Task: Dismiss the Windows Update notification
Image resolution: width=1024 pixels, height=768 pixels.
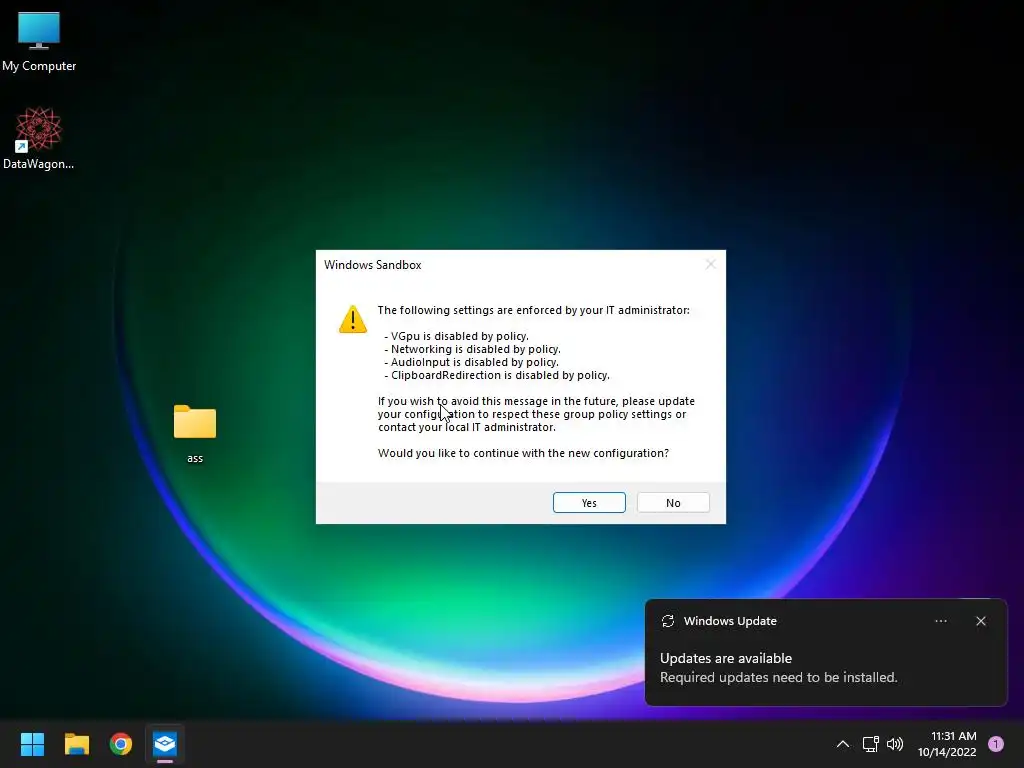Action: (x=980, y=621)
